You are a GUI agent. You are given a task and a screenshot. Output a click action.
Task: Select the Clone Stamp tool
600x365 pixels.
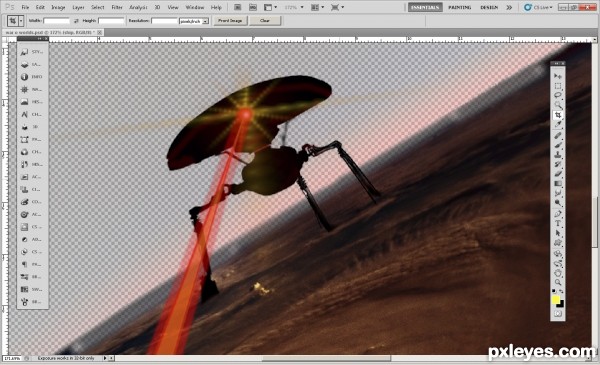[558, 155]
